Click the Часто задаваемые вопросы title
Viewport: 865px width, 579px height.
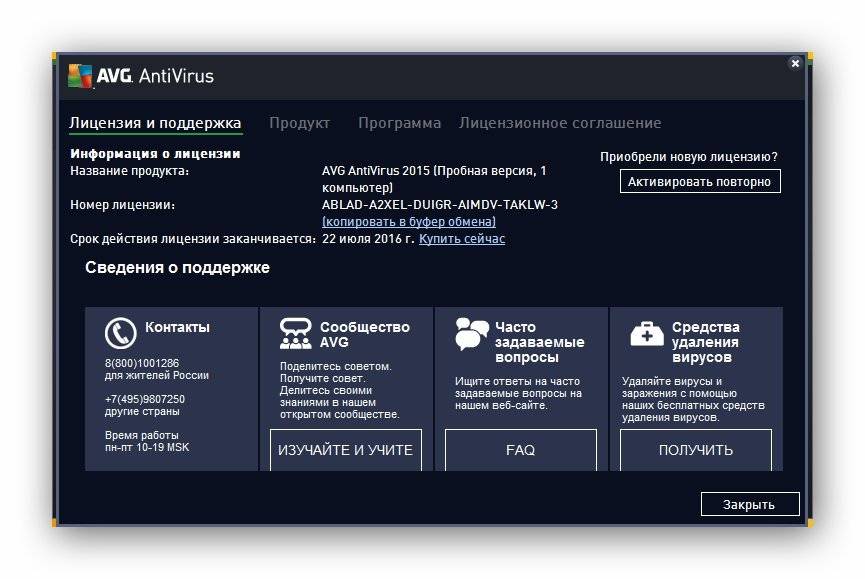[x=540, y=342]
